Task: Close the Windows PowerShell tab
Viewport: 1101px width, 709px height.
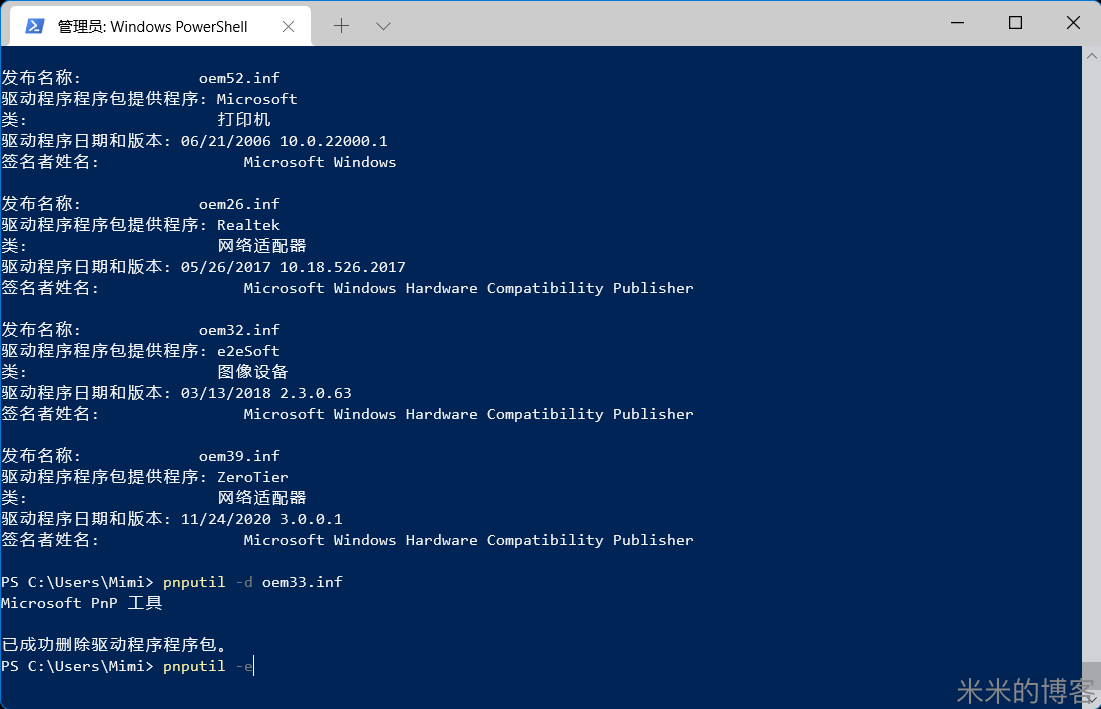Action: pyautogui.click(x=287, y=26)
